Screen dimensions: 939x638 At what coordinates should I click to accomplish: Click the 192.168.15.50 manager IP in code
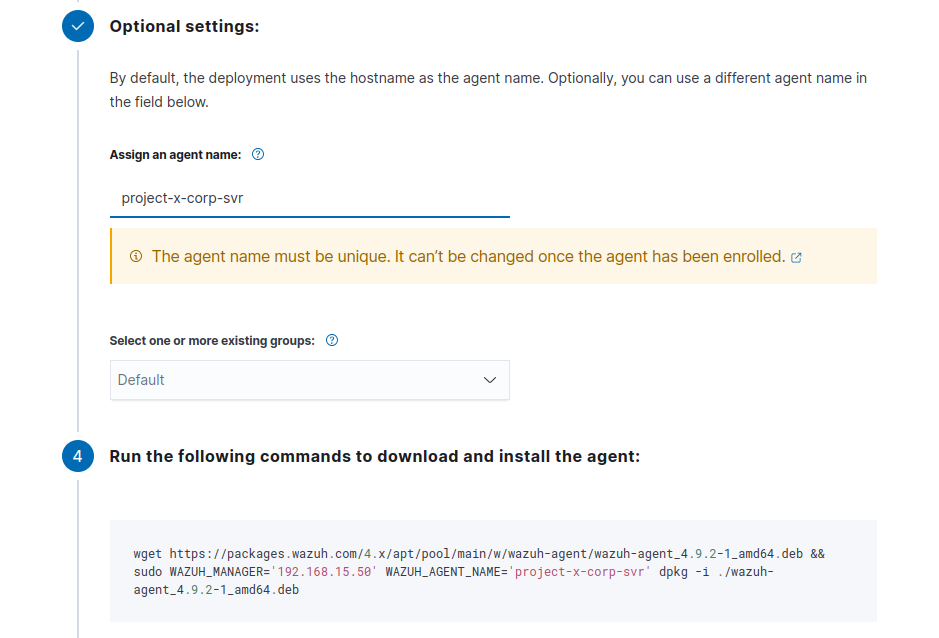click(x=325, y=571)
